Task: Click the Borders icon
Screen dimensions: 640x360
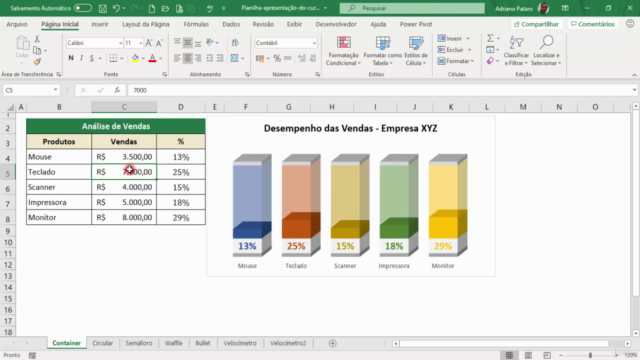Action: [x=113, y=58]
